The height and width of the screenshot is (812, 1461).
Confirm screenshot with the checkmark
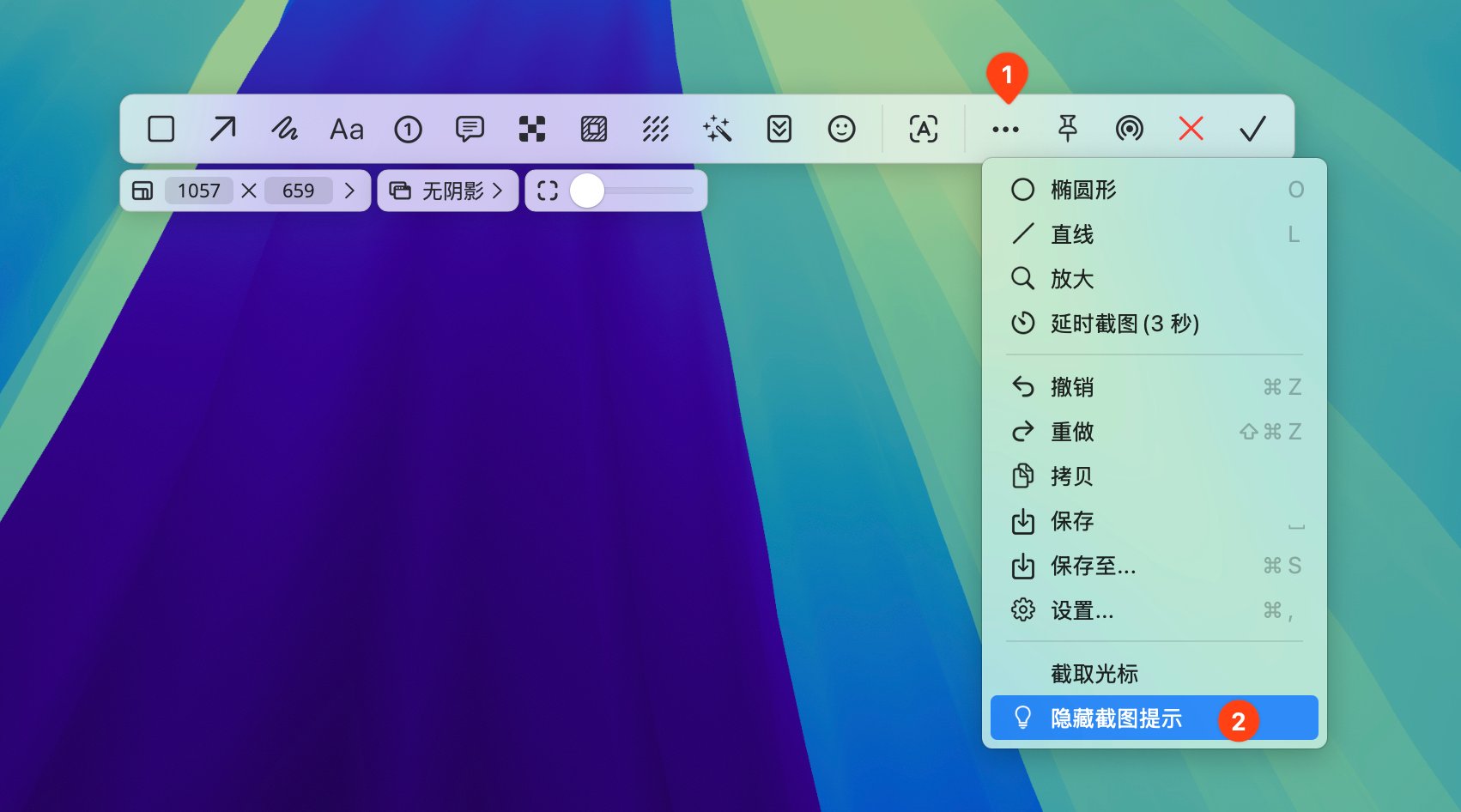coord(1253,129)
